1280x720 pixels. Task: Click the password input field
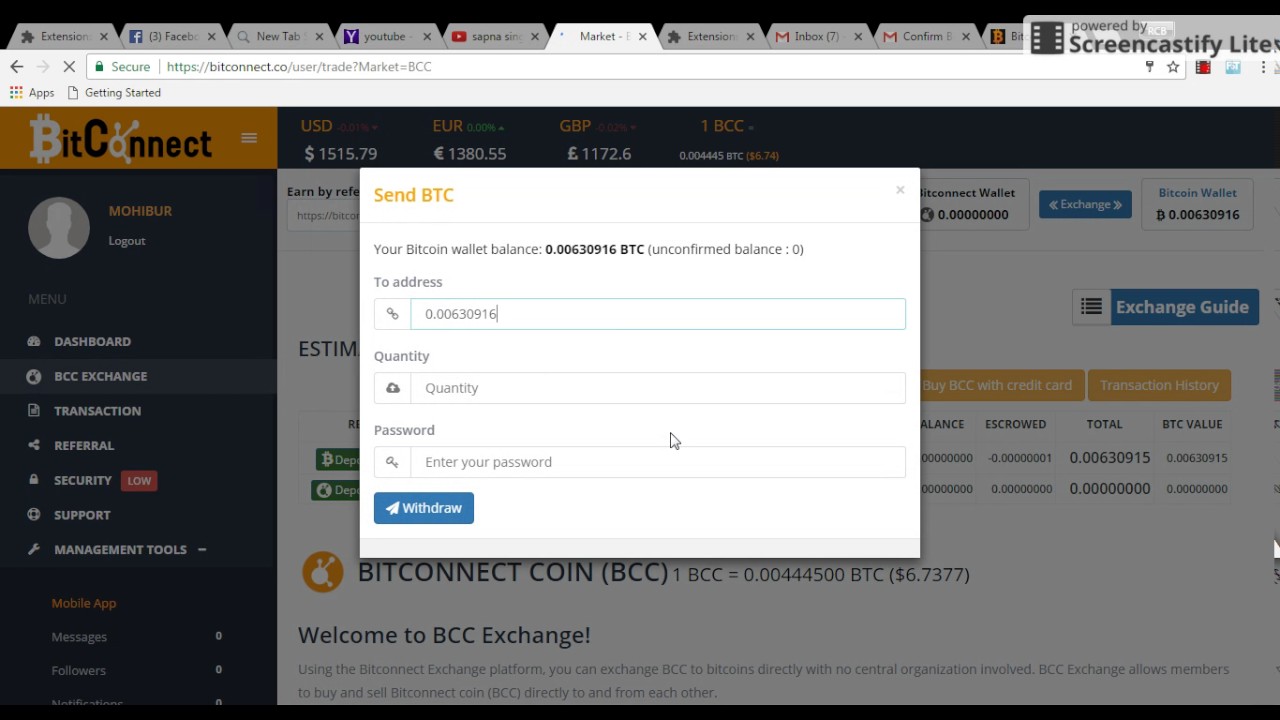click(x=658, y=462)
